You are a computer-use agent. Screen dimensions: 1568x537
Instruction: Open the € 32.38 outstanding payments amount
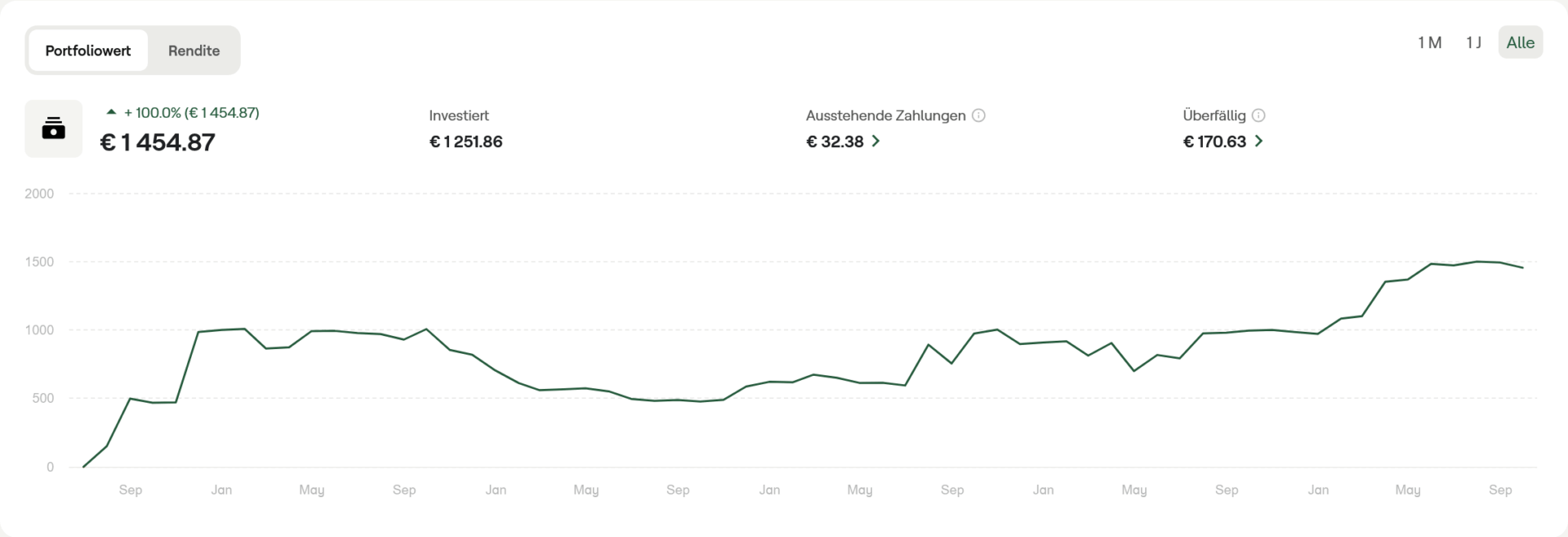point(835,141)
